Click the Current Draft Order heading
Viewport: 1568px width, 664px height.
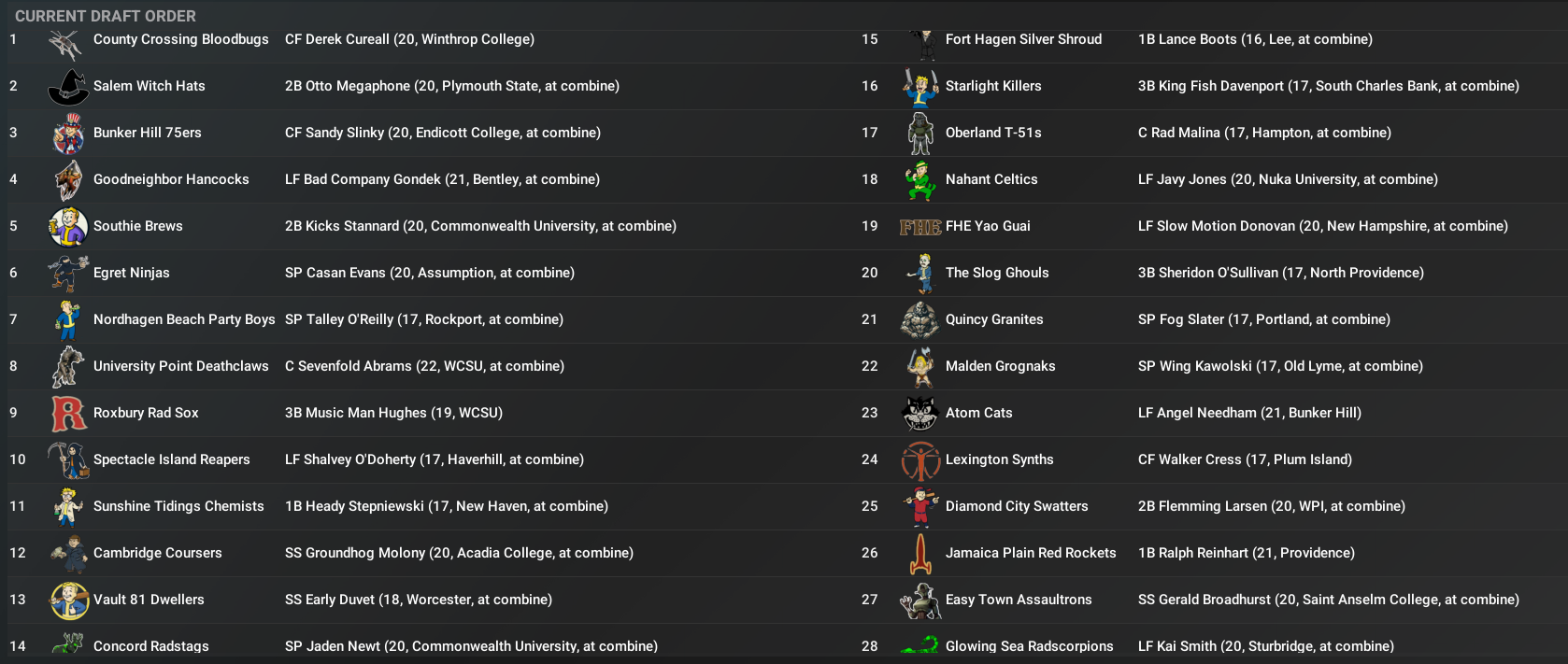pyautogui.click(x=106, y=16)
